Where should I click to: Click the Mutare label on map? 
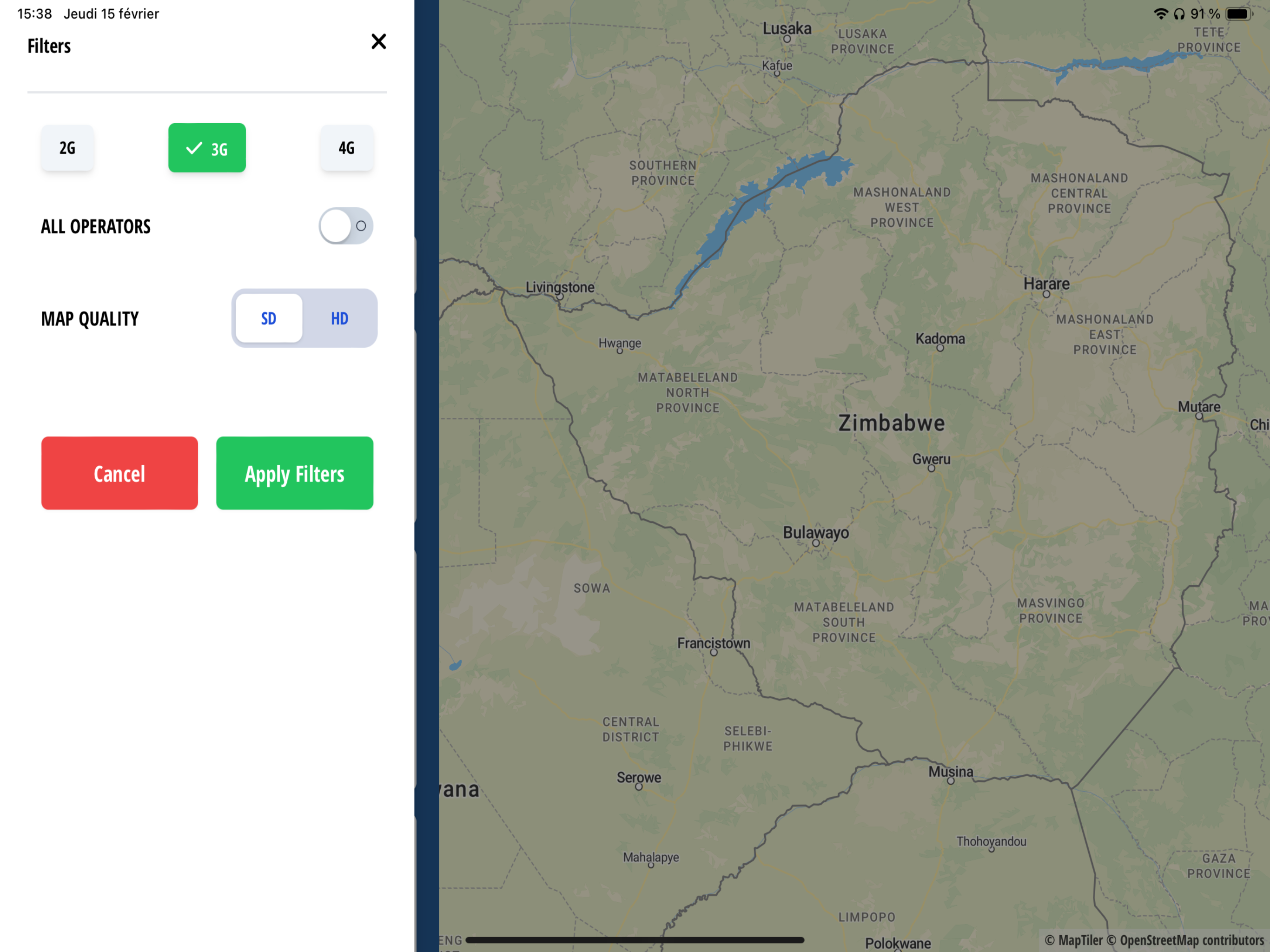click(1199, 407)
